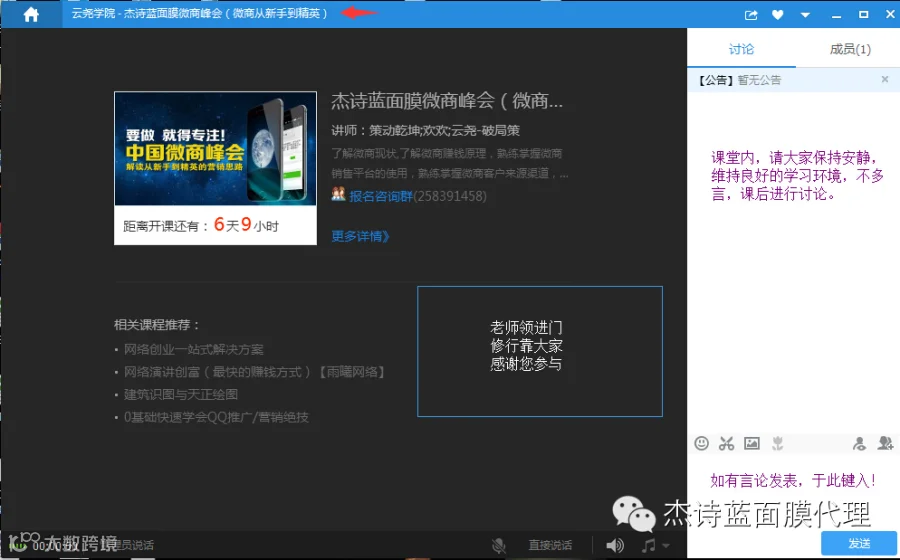Click the group consultation people icon
Image resolution: width=900 pixels, height=560 pixels.
point(339,195)
